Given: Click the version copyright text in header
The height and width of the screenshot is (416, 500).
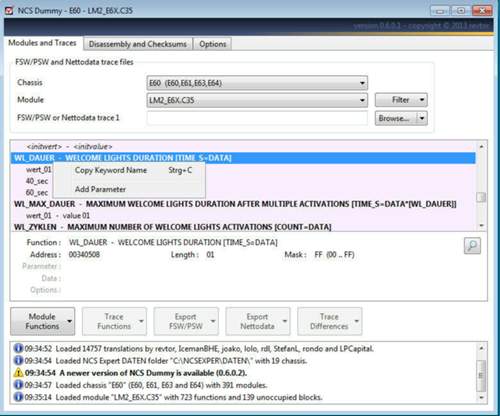Looking at the screenshot, I should point(421,26).
